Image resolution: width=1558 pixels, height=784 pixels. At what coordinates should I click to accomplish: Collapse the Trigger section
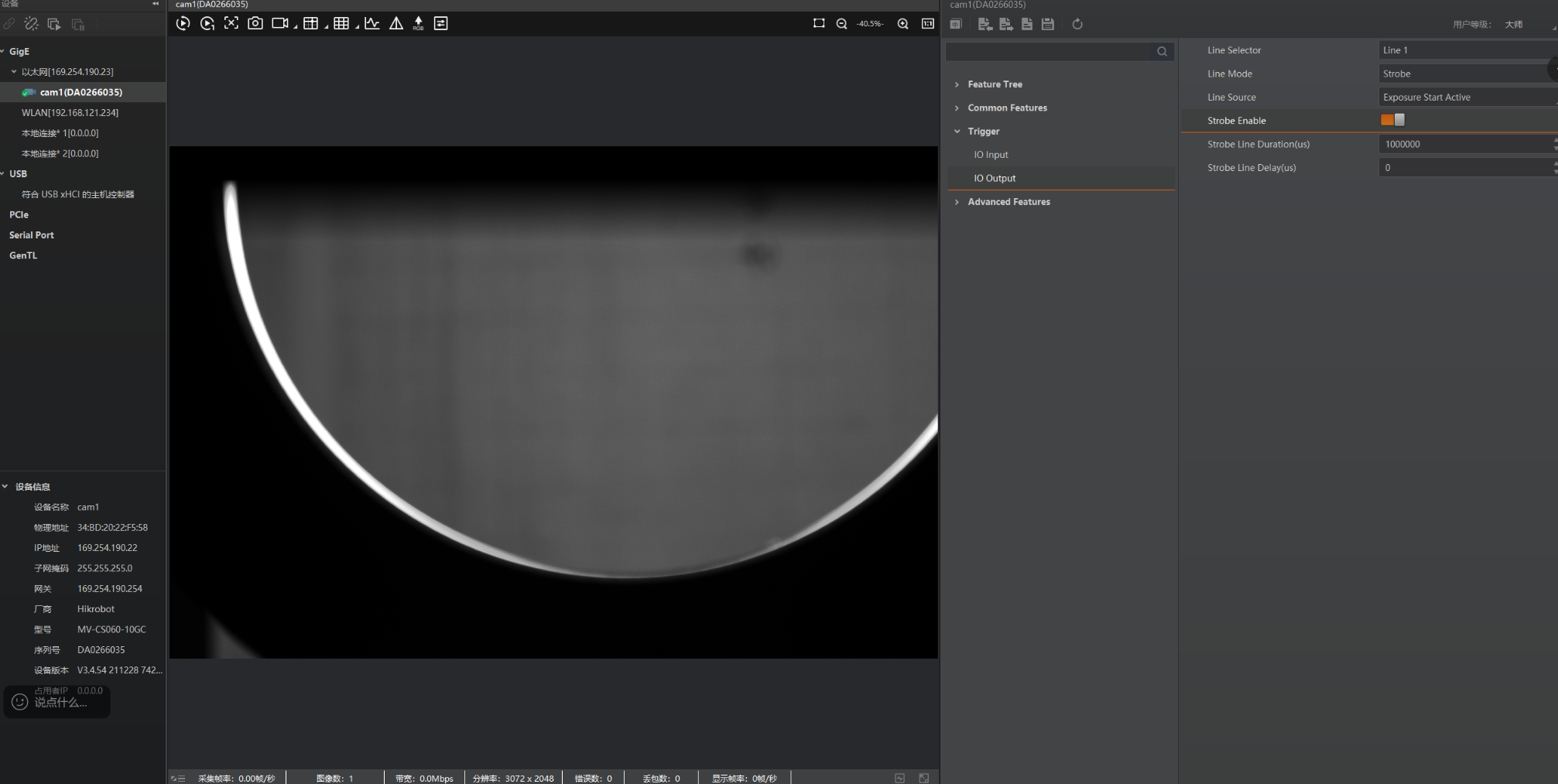click(957, 132)
